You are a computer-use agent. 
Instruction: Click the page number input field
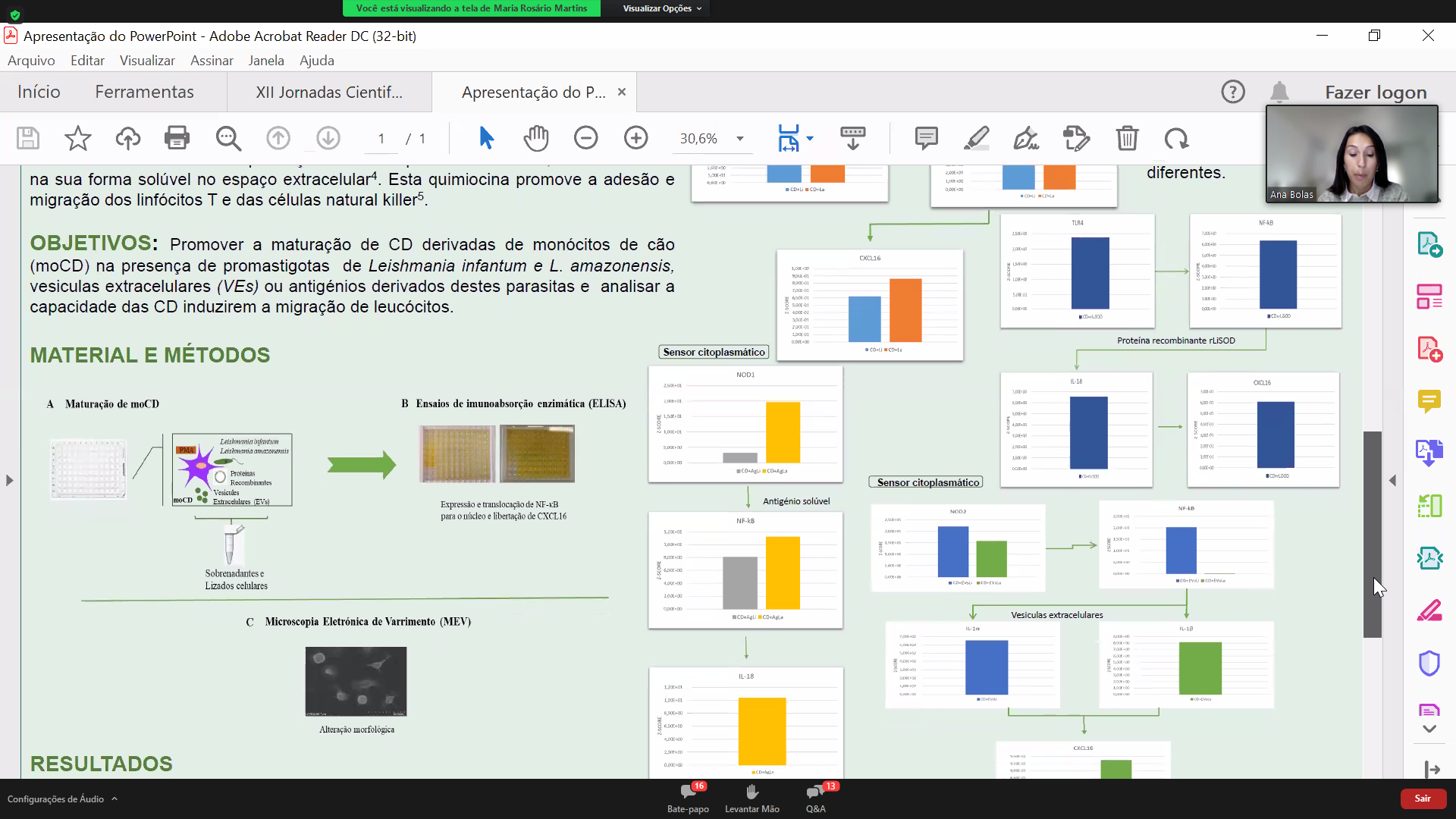pos(381,139)
